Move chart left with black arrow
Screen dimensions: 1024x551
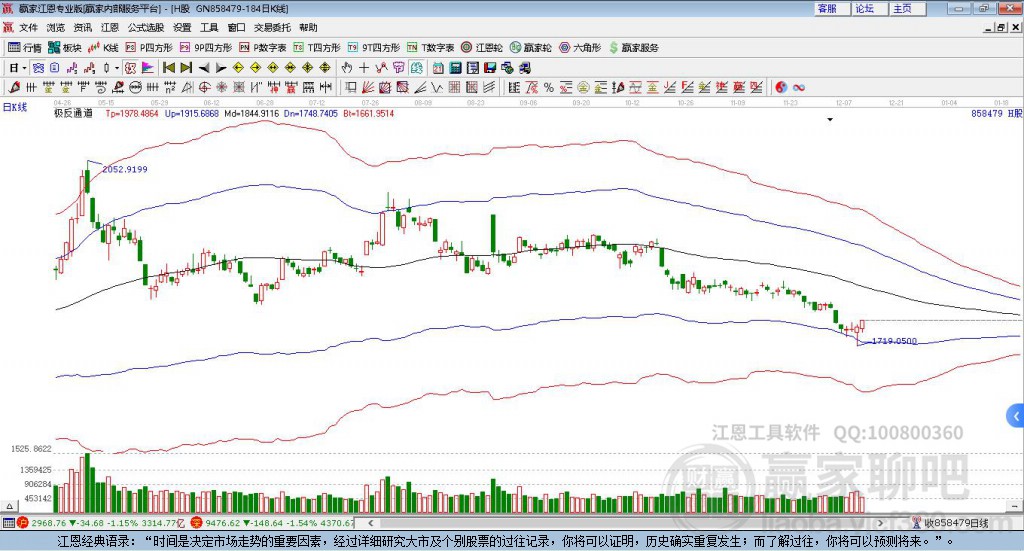[204, 68]
